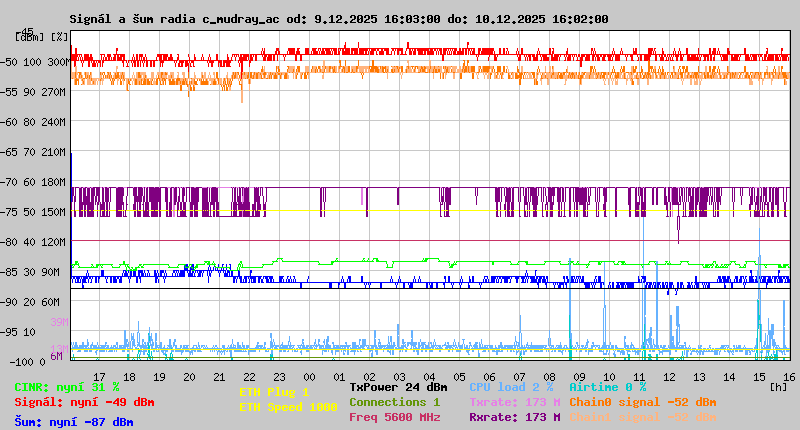Click the Rxrate 173 M legend label
800x430 pixels.
point(514,417)
